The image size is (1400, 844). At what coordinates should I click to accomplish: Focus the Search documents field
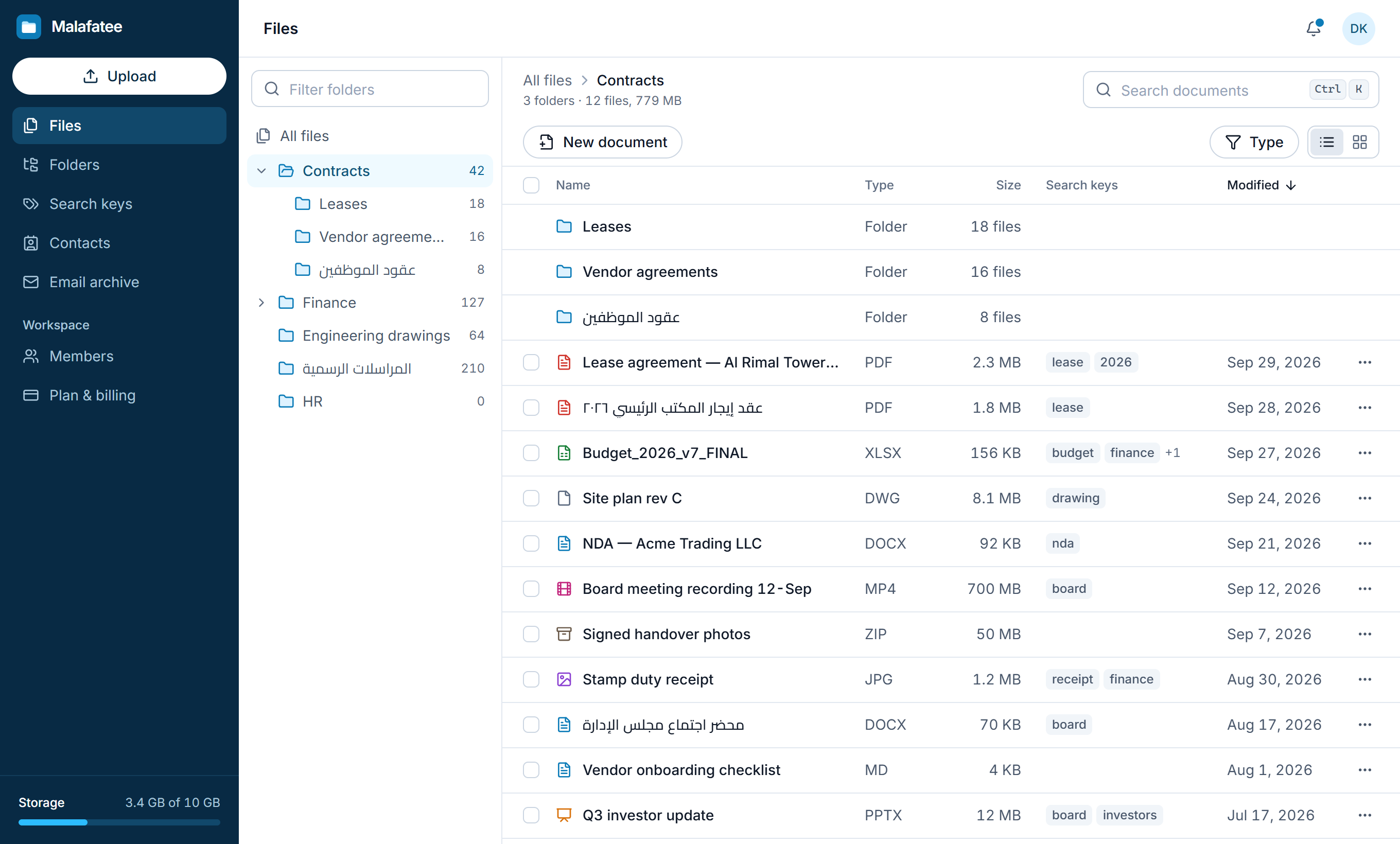tap(1231, 90)
